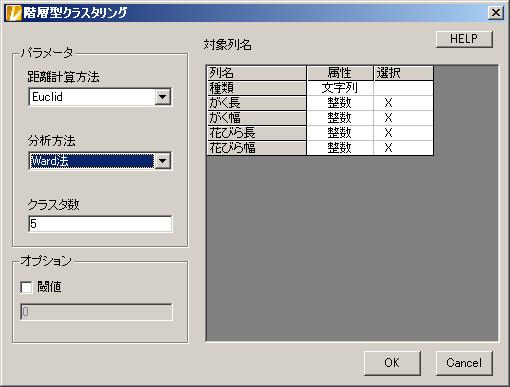510x387 pixels.
Task: Select the 花びら幅 row name
Action: click(256, 148)
